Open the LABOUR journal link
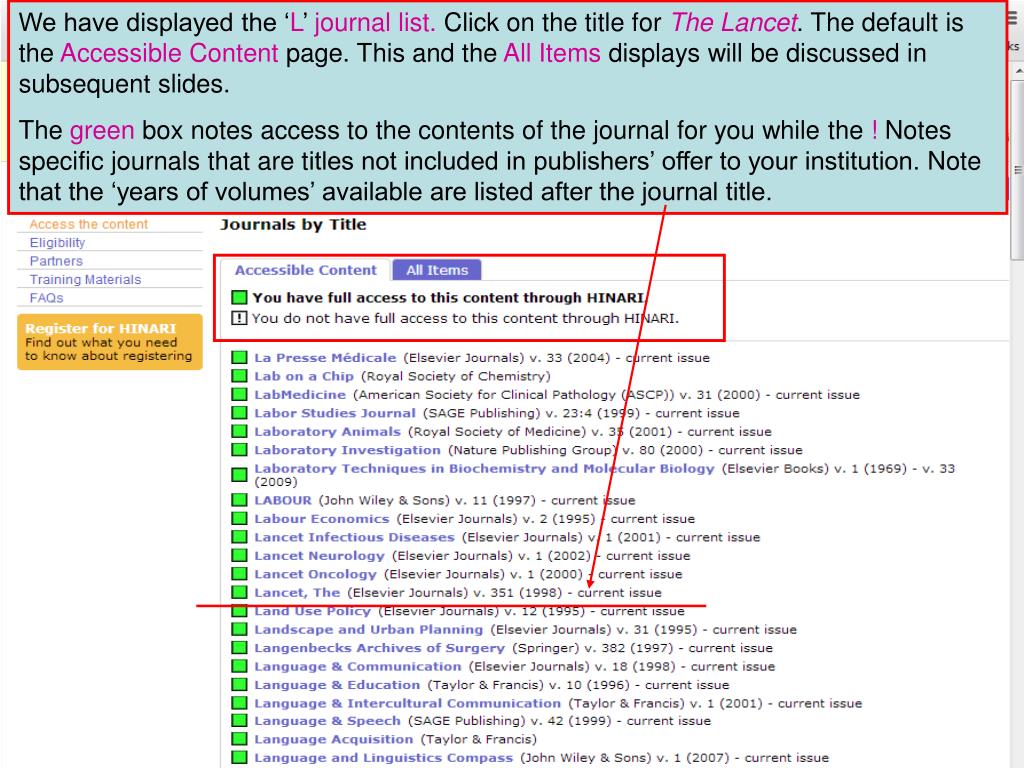The width and height of the screenshot is (1024, 768). tap(283, 500)
